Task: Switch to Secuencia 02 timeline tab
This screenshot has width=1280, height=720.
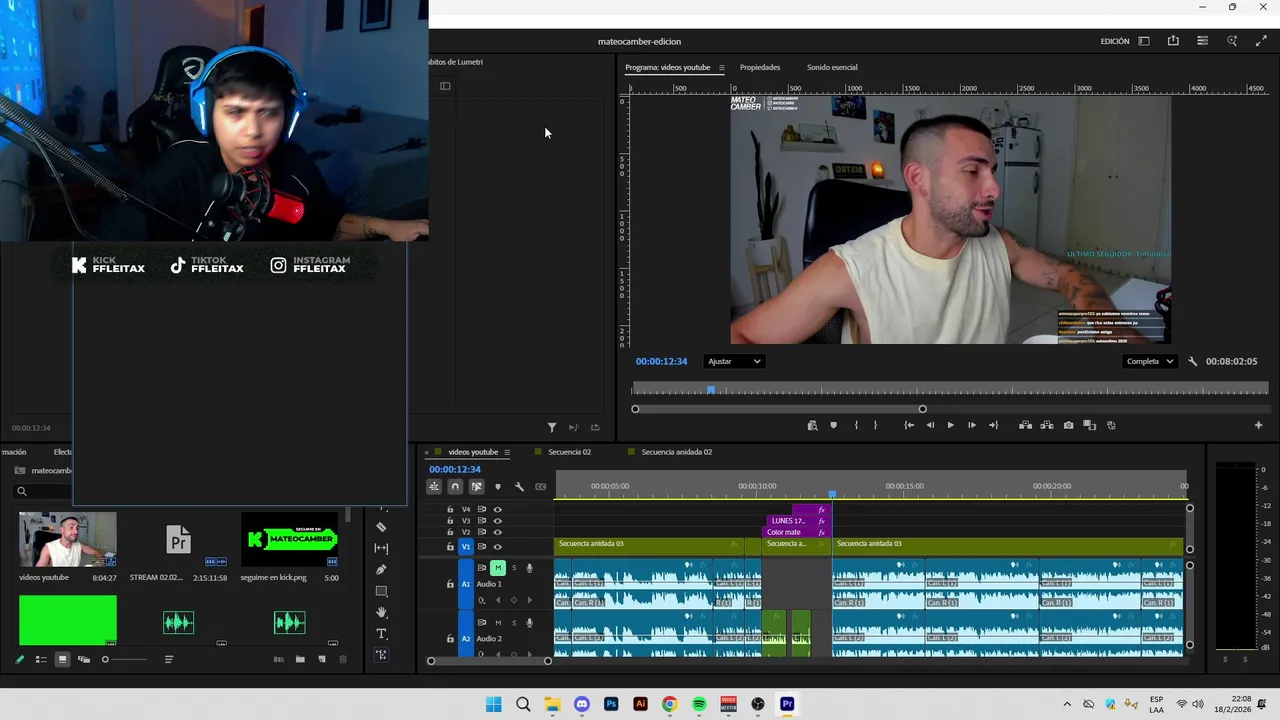Action: [569, 452]
